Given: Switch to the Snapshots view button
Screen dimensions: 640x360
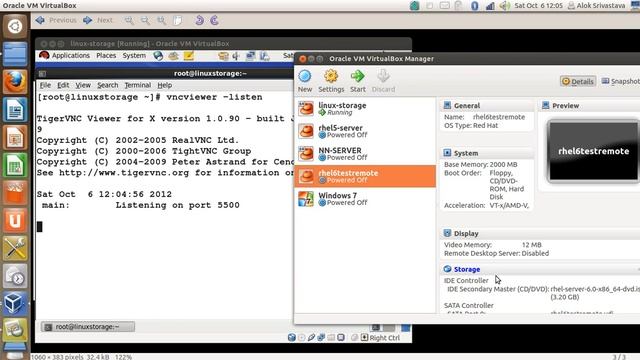Looking at the screenshot, I should click(620, 81).
